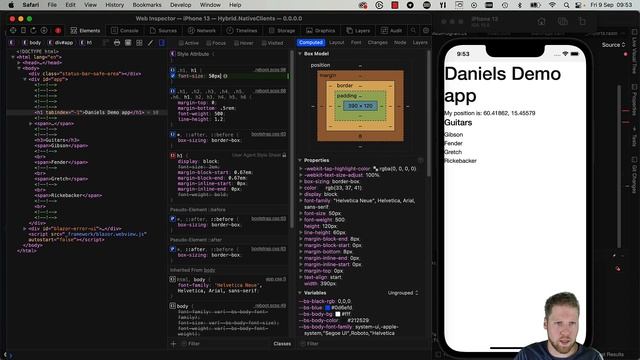Click the Gibson text in simulator
This screenshot has height=360, width=640.
[x=453, y=134]
